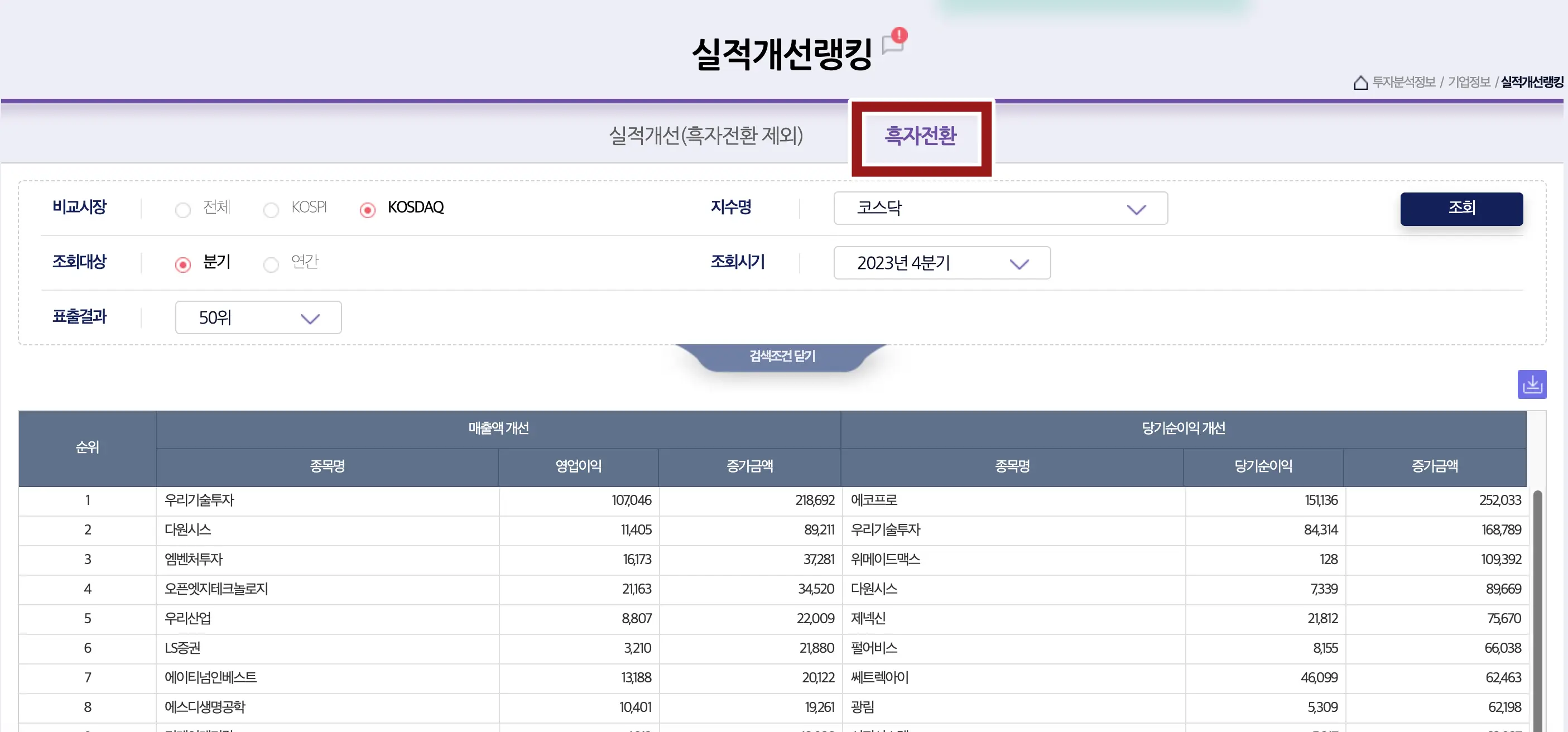Switch to the 흑자전환 tab
The height and width of the screenshot is (732, 1568).
(920, 135)
